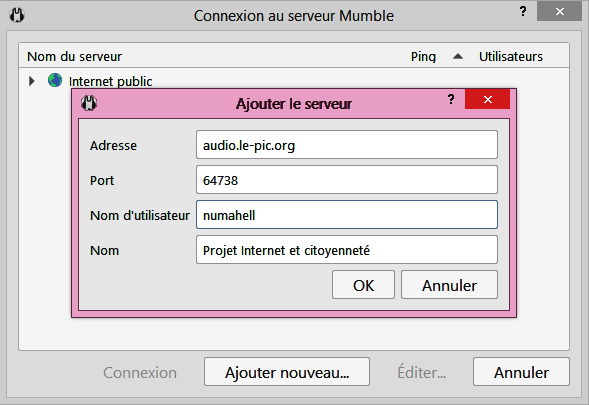Click the help question mark of Connexion window
Screen dimensions: 589x405
tap(523, 11)
